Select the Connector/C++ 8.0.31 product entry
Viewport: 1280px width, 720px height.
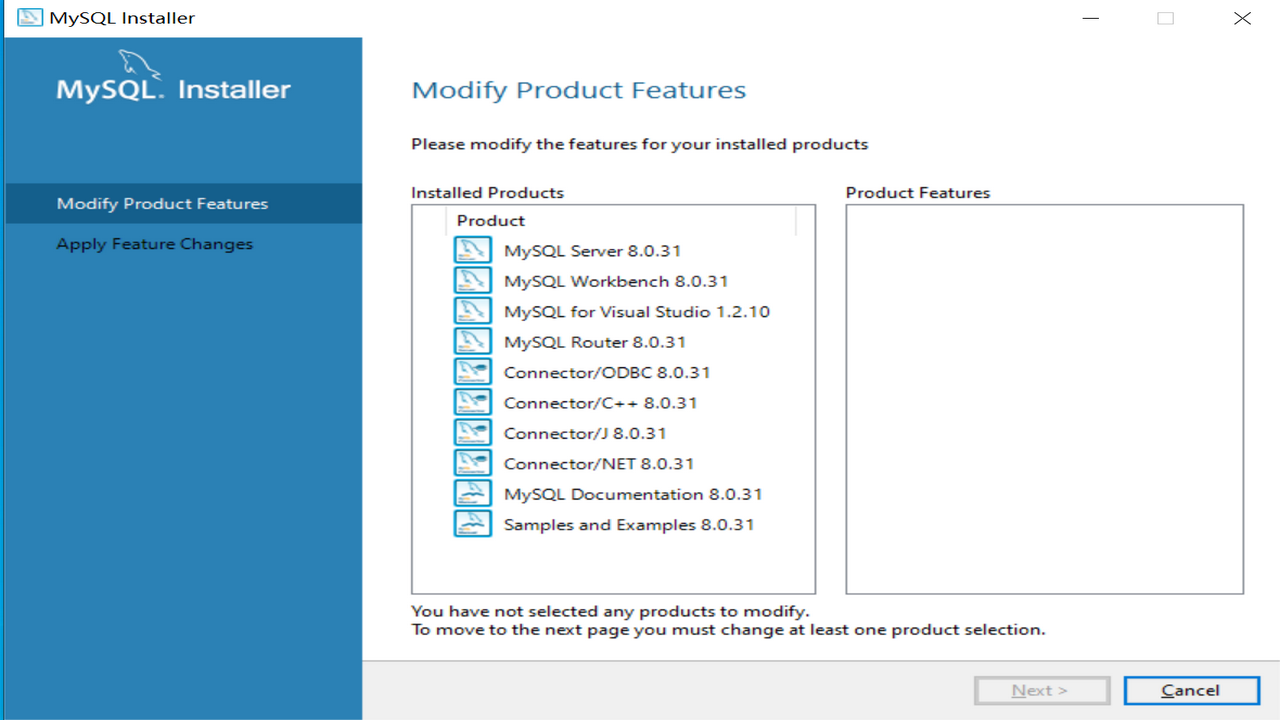(600, 402)
